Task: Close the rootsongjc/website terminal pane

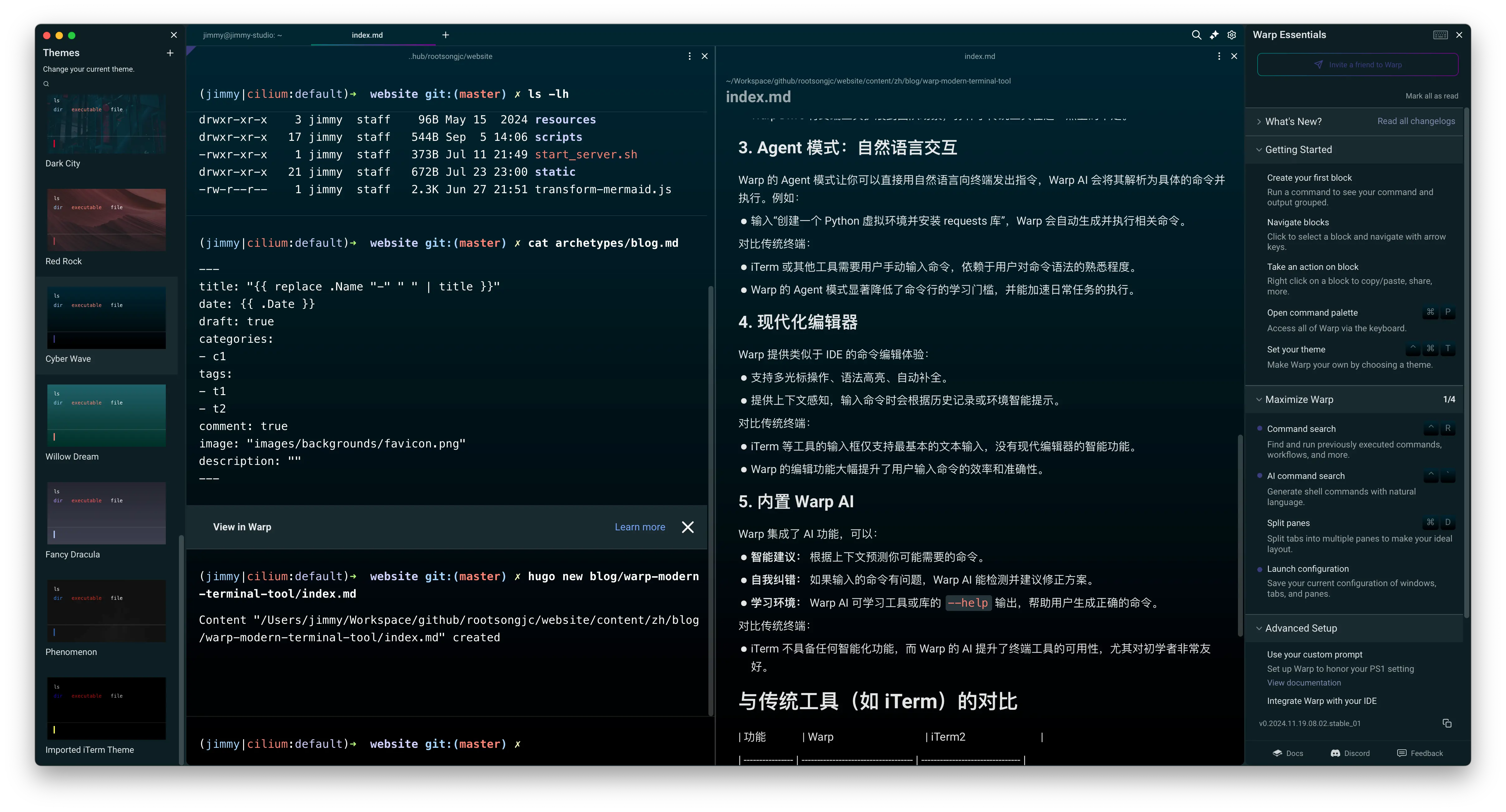Action: (x=704, y=56)
